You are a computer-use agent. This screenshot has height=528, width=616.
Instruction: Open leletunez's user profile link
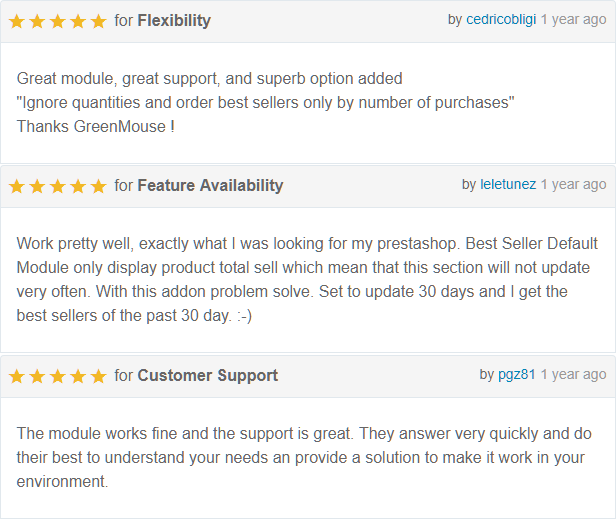tap(508, 184)
